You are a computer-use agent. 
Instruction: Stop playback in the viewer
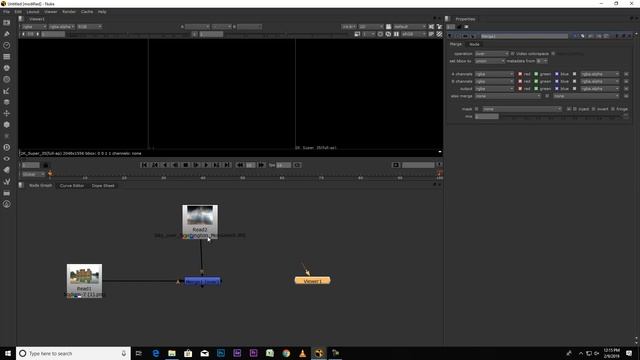[186, 165]
